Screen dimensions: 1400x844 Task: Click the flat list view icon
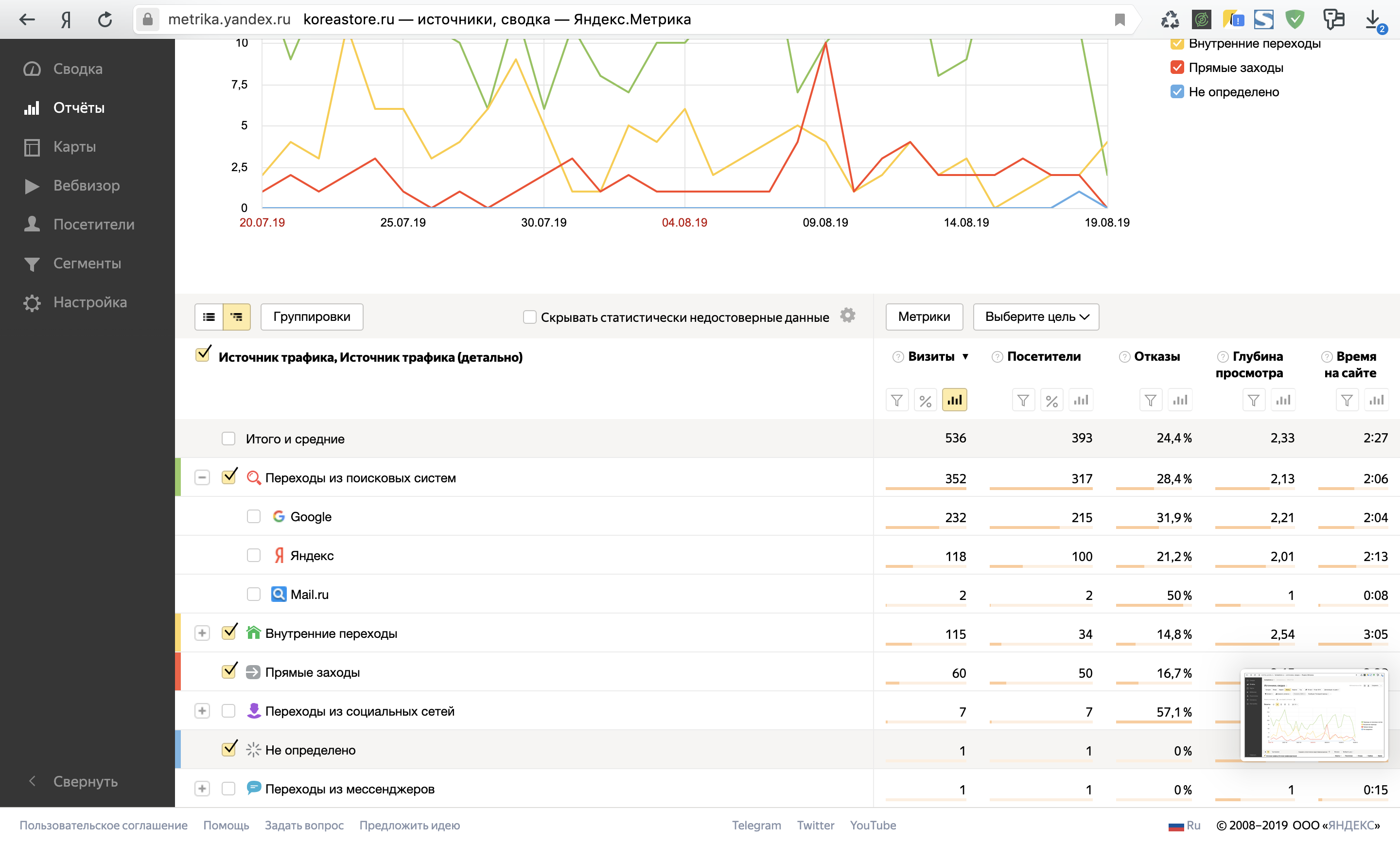[209, 316]
